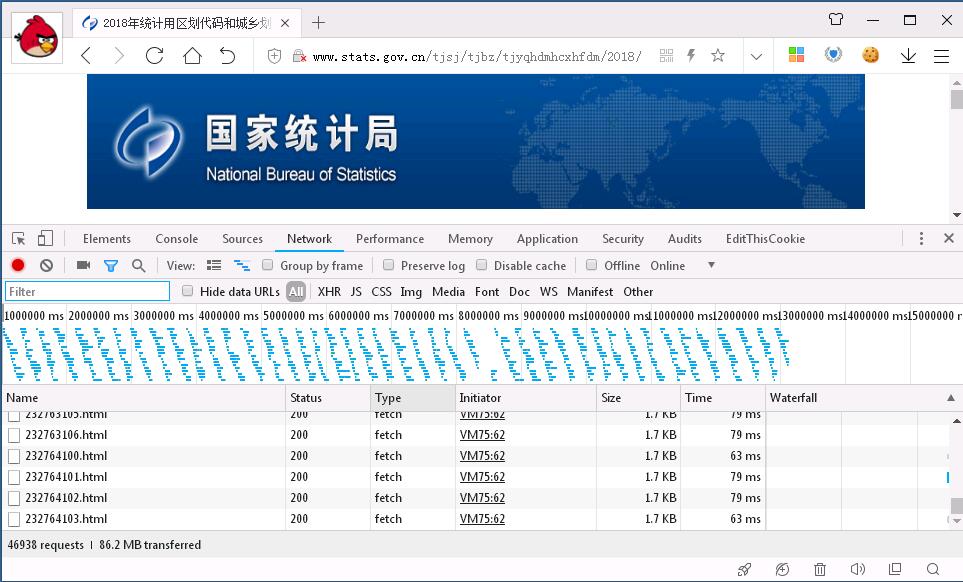Click the Filter text input field
Screen dimensions: 963x582
click(87, 292)
